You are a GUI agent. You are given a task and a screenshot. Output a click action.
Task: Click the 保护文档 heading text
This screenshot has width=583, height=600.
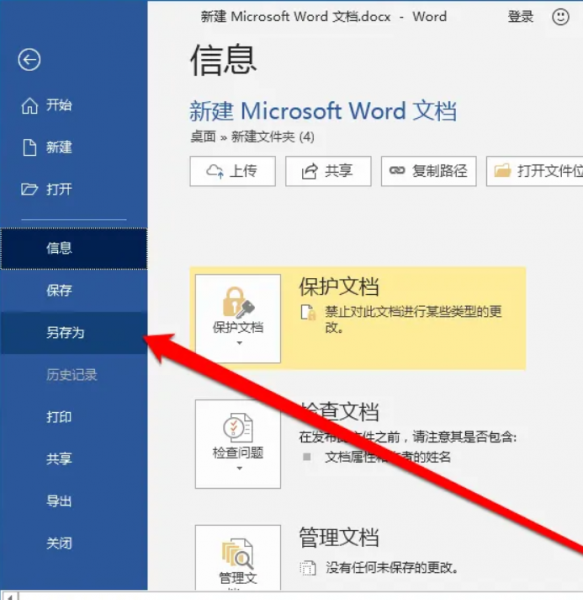(x=339, y=286)
